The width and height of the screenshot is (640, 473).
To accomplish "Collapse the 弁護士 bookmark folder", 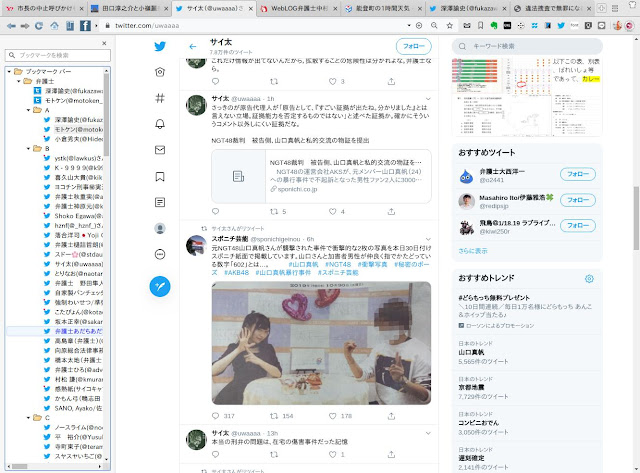I will coord(18,81).
